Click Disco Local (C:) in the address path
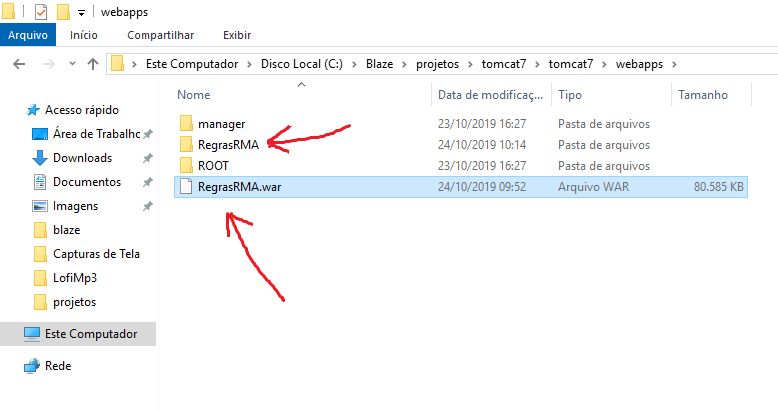 302,64
